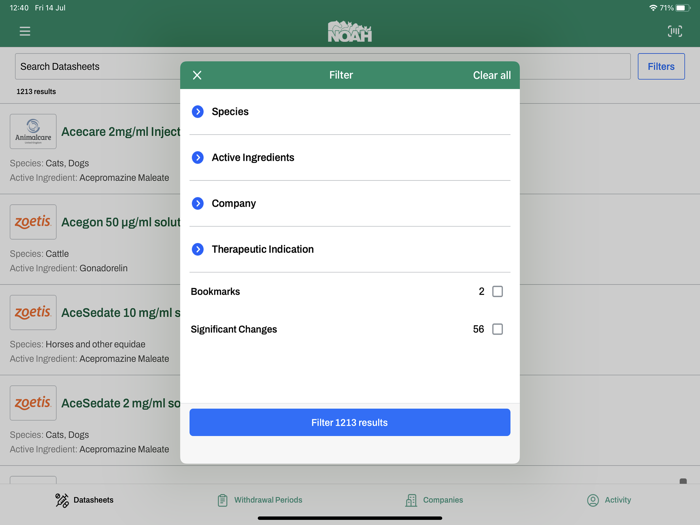
Task: Open AceSedate 2 mg/ml datasheet title
Action: coord(121,403)
